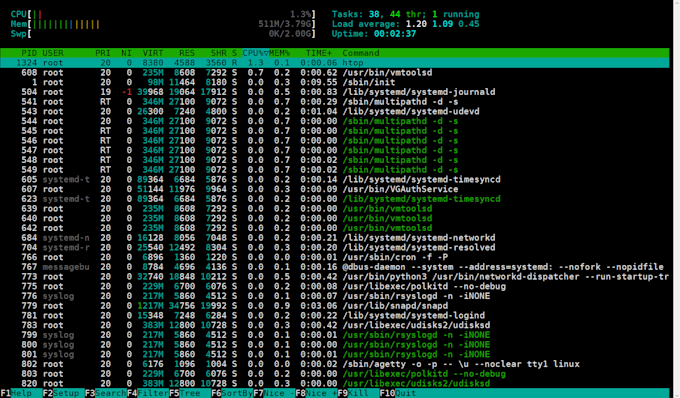This screenshot has height=398, width=680.
Task: Click F4 Filter in the bottom bar
Action: click(x=147, y=393)
